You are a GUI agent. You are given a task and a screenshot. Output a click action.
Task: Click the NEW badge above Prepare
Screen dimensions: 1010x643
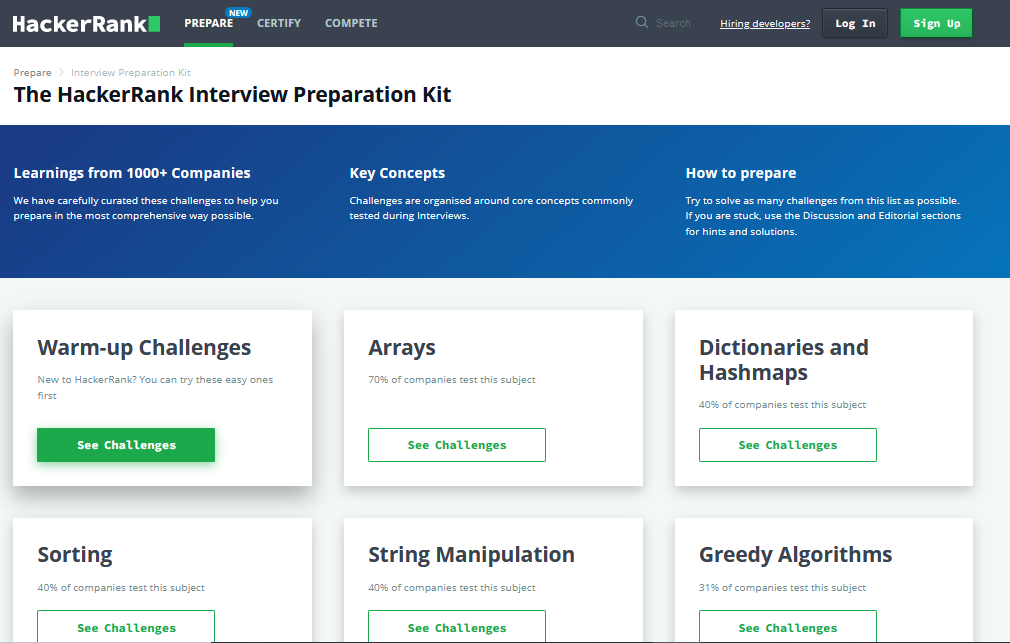click(x=238, y=13)
